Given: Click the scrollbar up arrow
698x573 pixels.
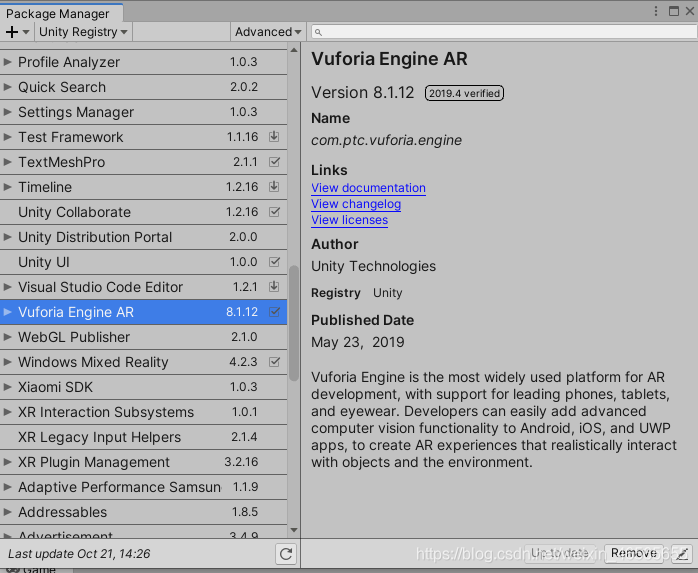Looking at the screenshot, I should [294, 50].
